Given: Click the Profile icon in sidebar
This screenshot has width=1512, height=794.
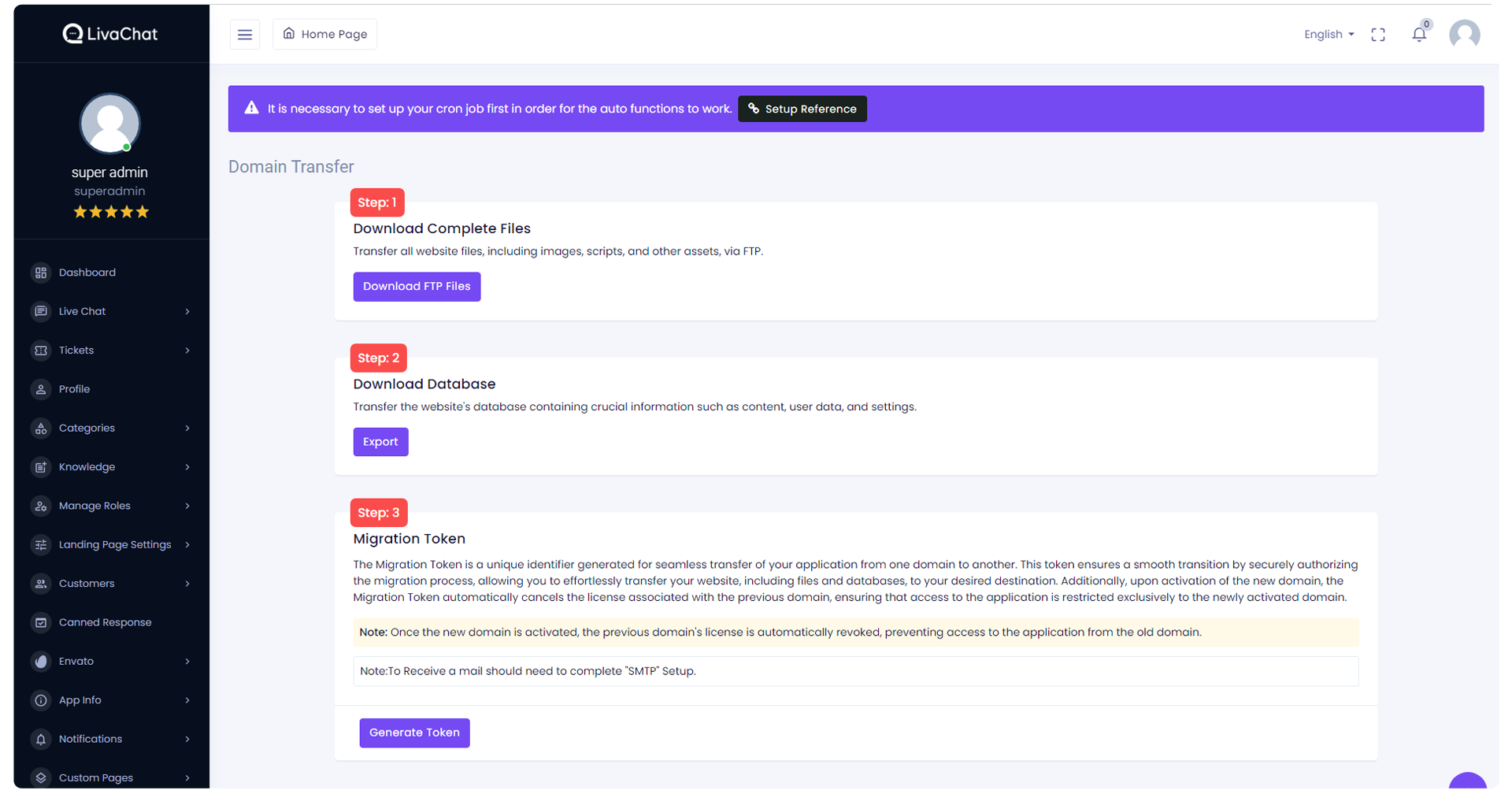Looking at the screenshot, I should pyautogui.click(x=41, y=389).
